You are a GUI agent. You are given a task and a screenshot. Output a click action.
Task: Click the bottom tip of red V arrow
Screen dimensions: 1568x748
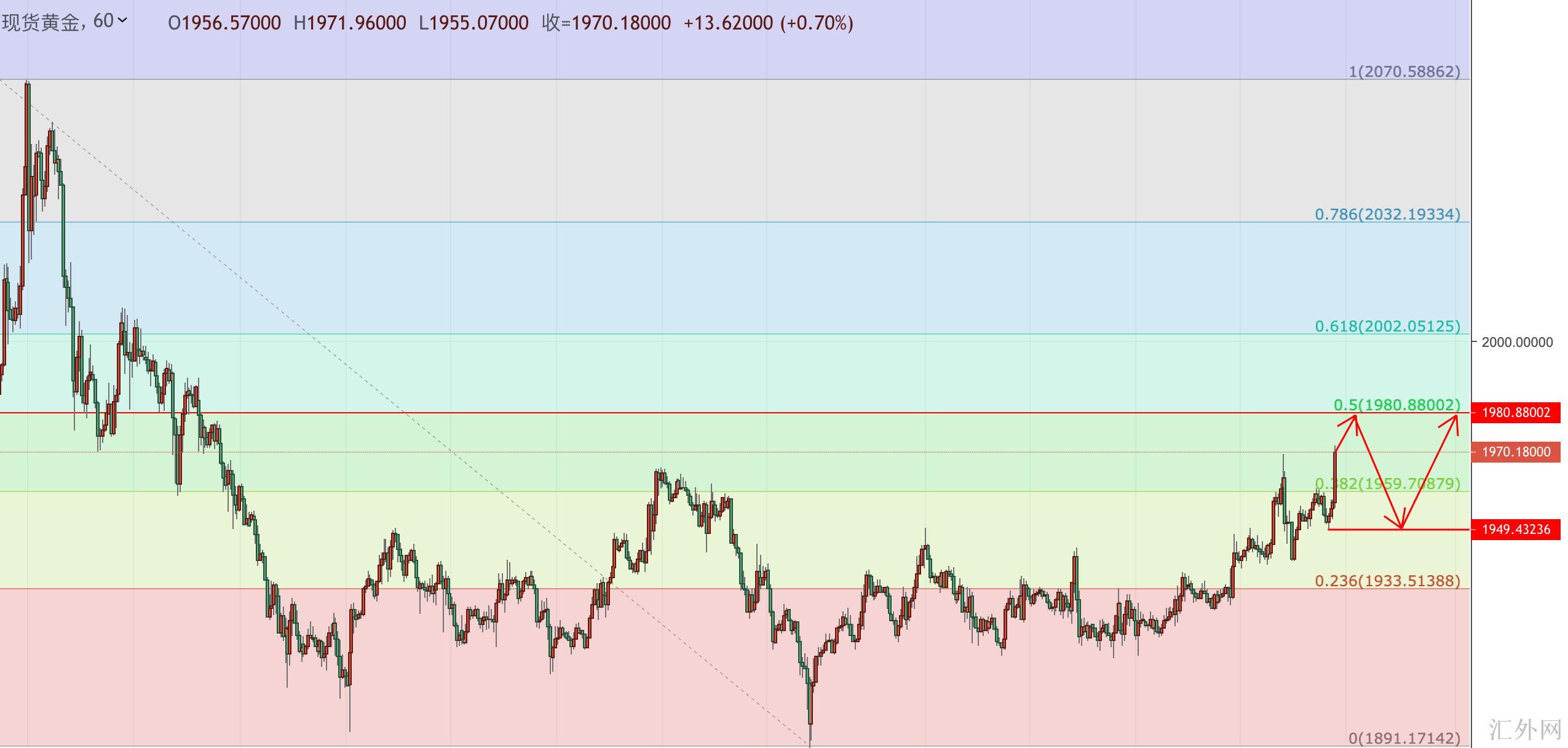(1401, 528)
